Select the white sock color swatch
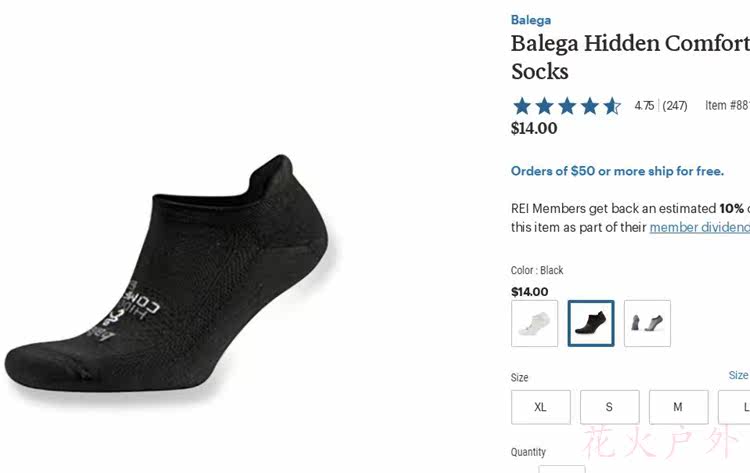Screen dimensions: 750x473 [x=535, y=323]
